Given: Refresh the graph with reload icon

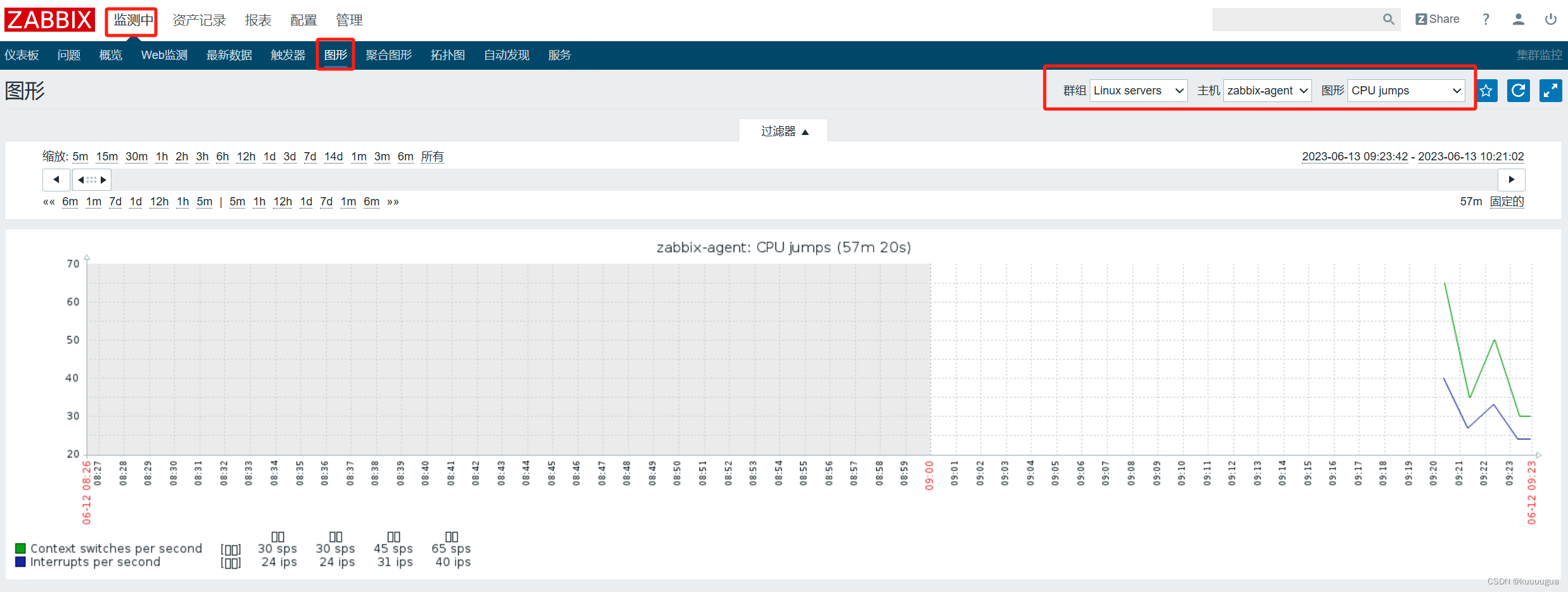Looking at the screenshot, I should pos(1519,91).
